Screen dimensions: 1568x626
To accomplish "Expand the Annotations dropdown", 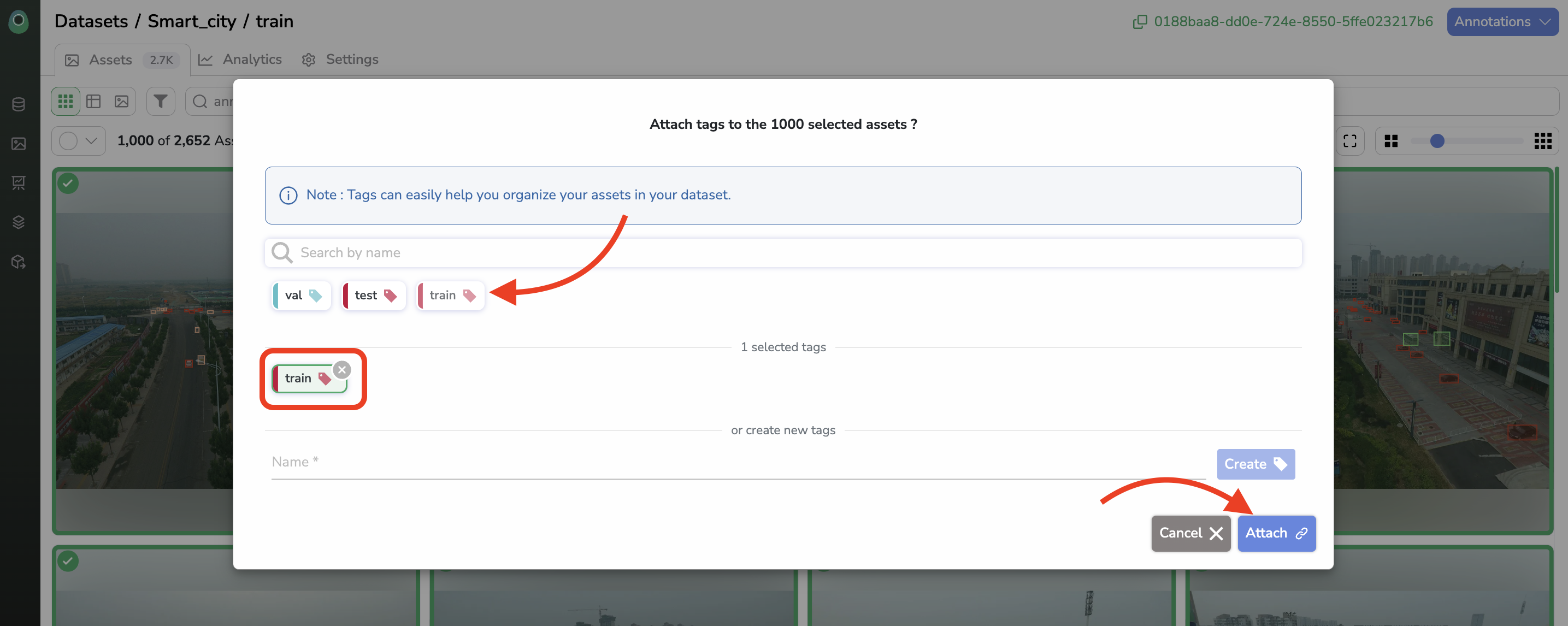I will (1502, 22).
